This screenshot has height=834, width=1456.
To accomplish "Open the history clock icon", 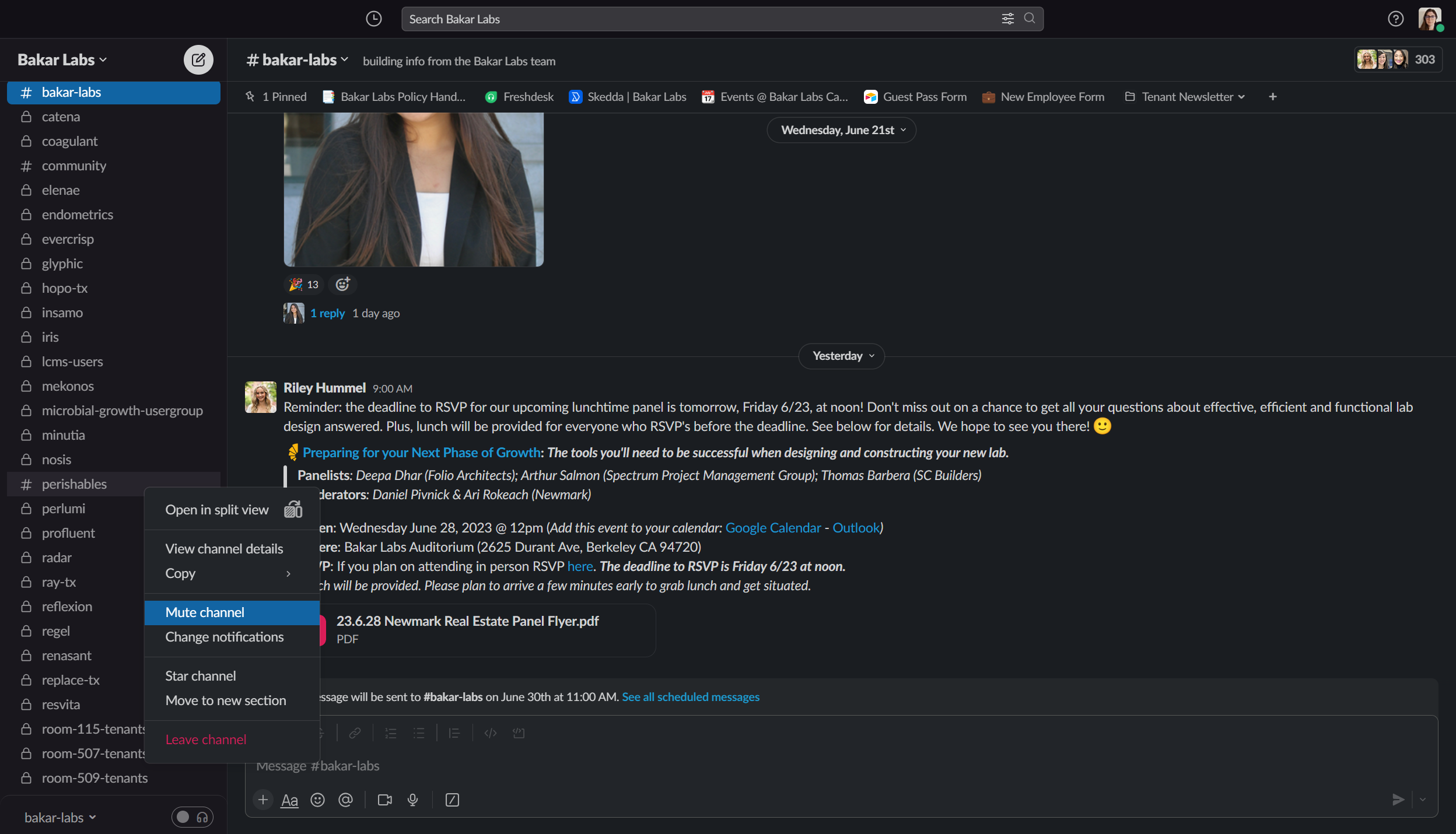I will (373, 19).
